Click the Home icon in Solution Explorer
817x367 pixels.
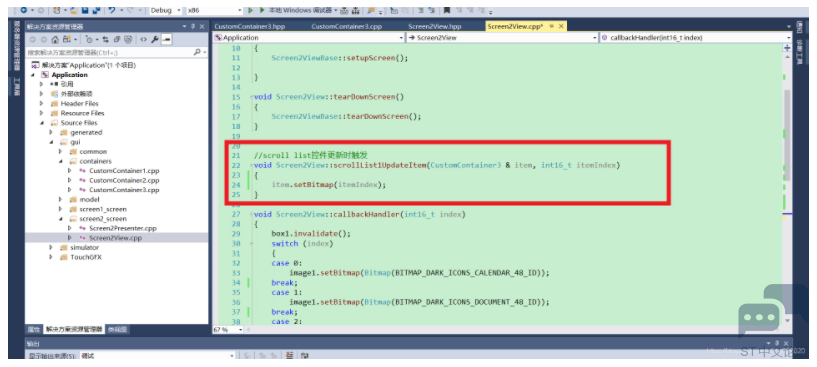(56, 40)
